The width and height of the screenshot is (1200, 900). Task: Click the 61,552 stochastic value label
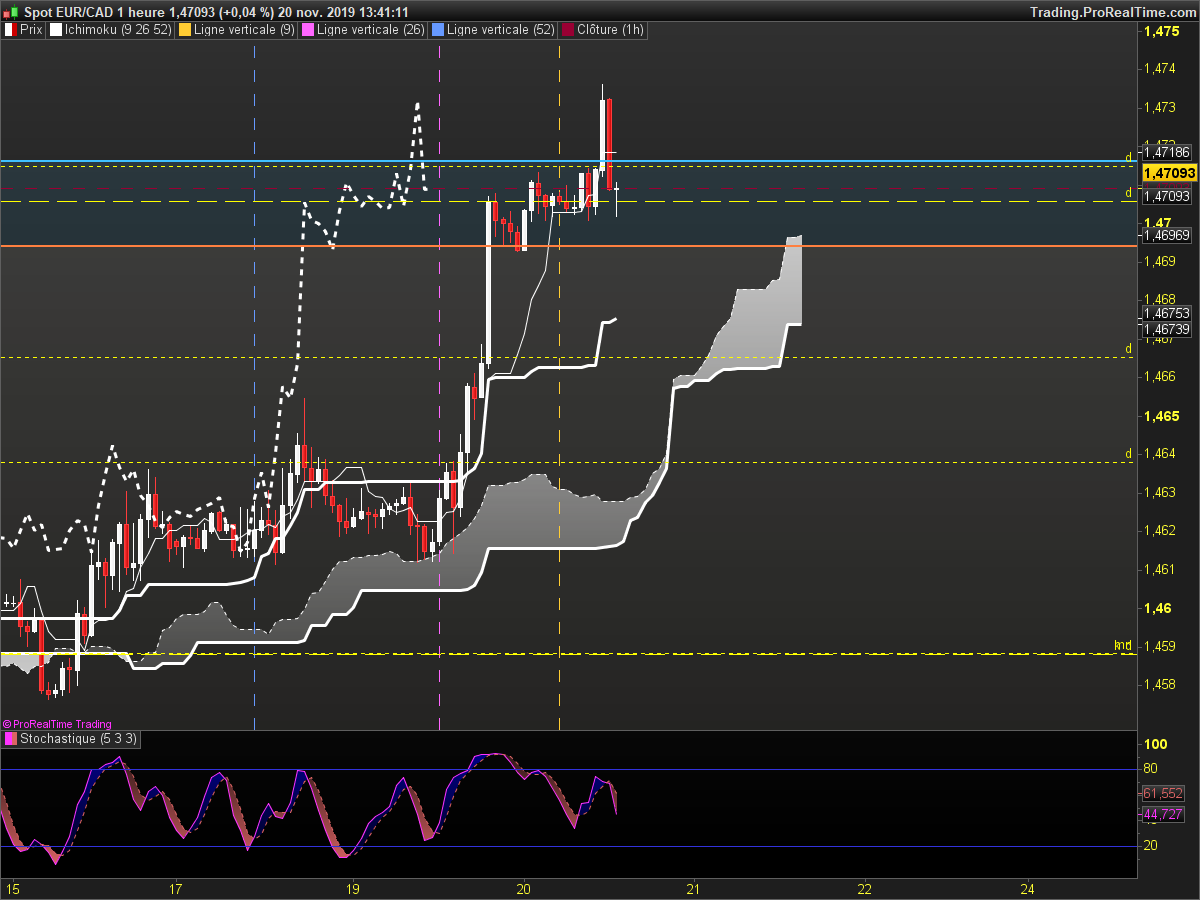(1162, 793)
